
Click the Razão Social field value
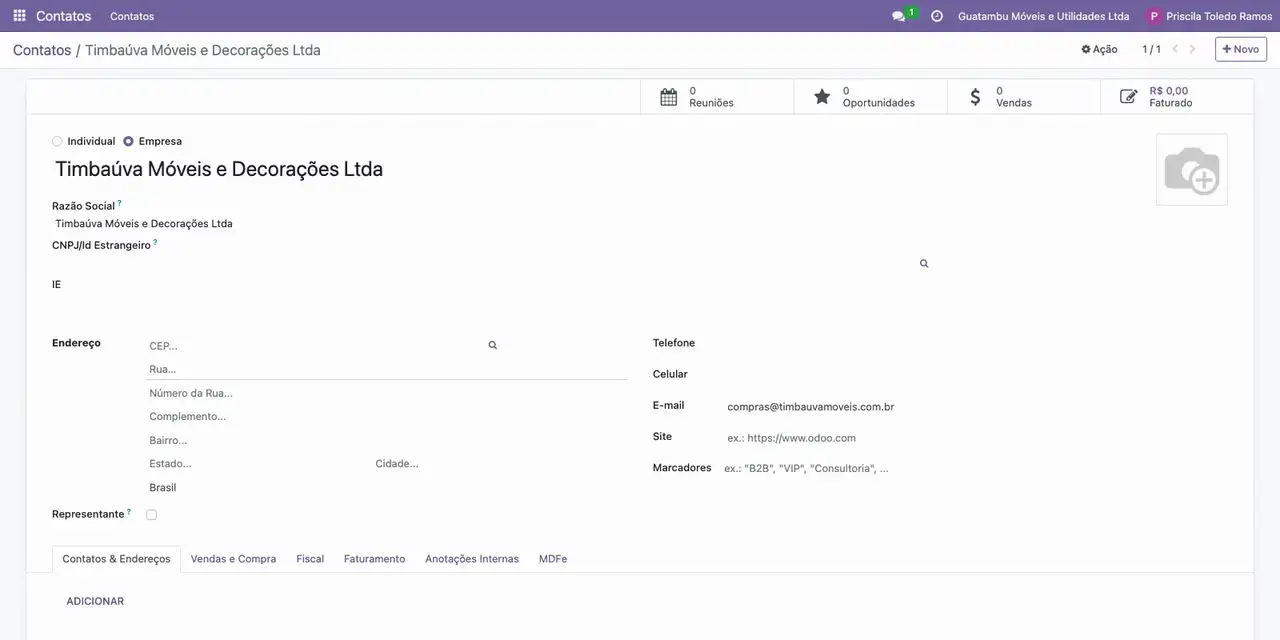[144, 224]
